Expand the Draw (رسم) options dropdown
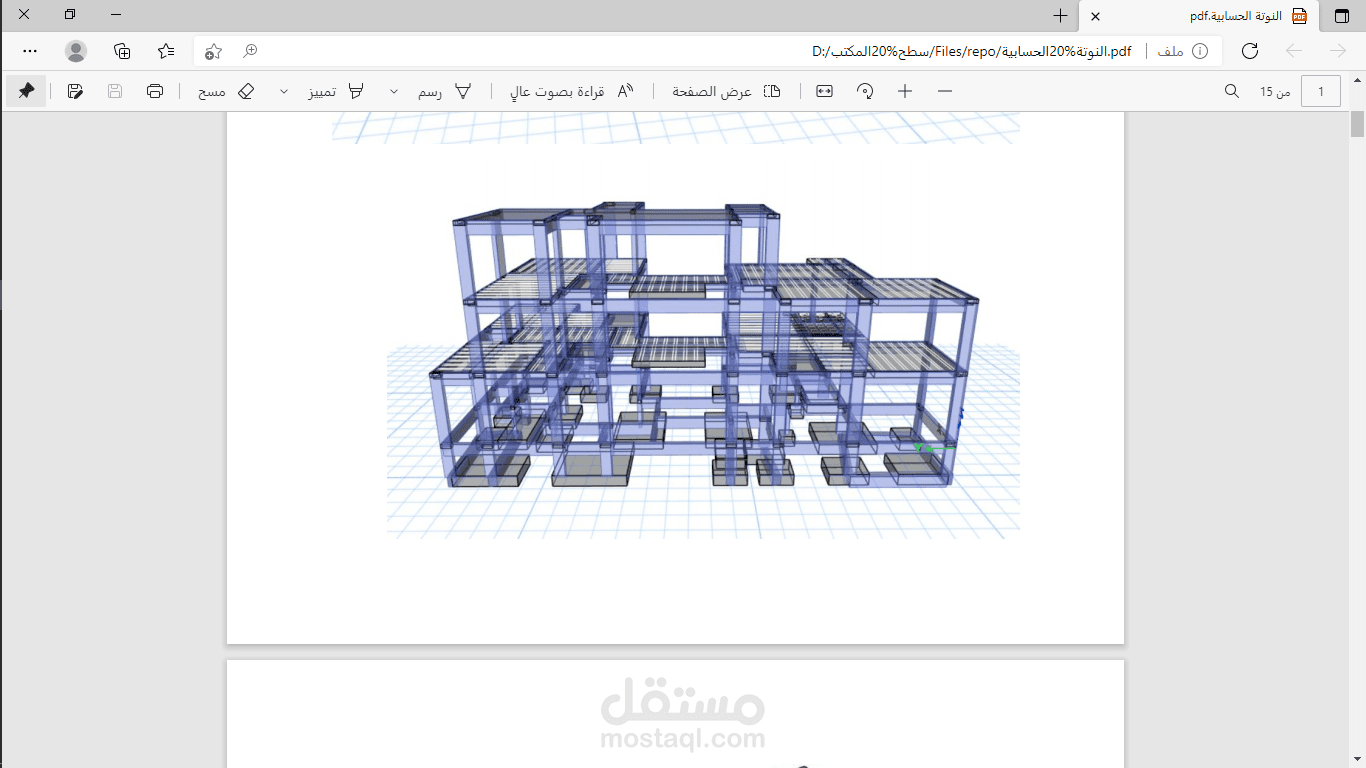Screen dimensions: 1366x768 (x=393, y=91)
